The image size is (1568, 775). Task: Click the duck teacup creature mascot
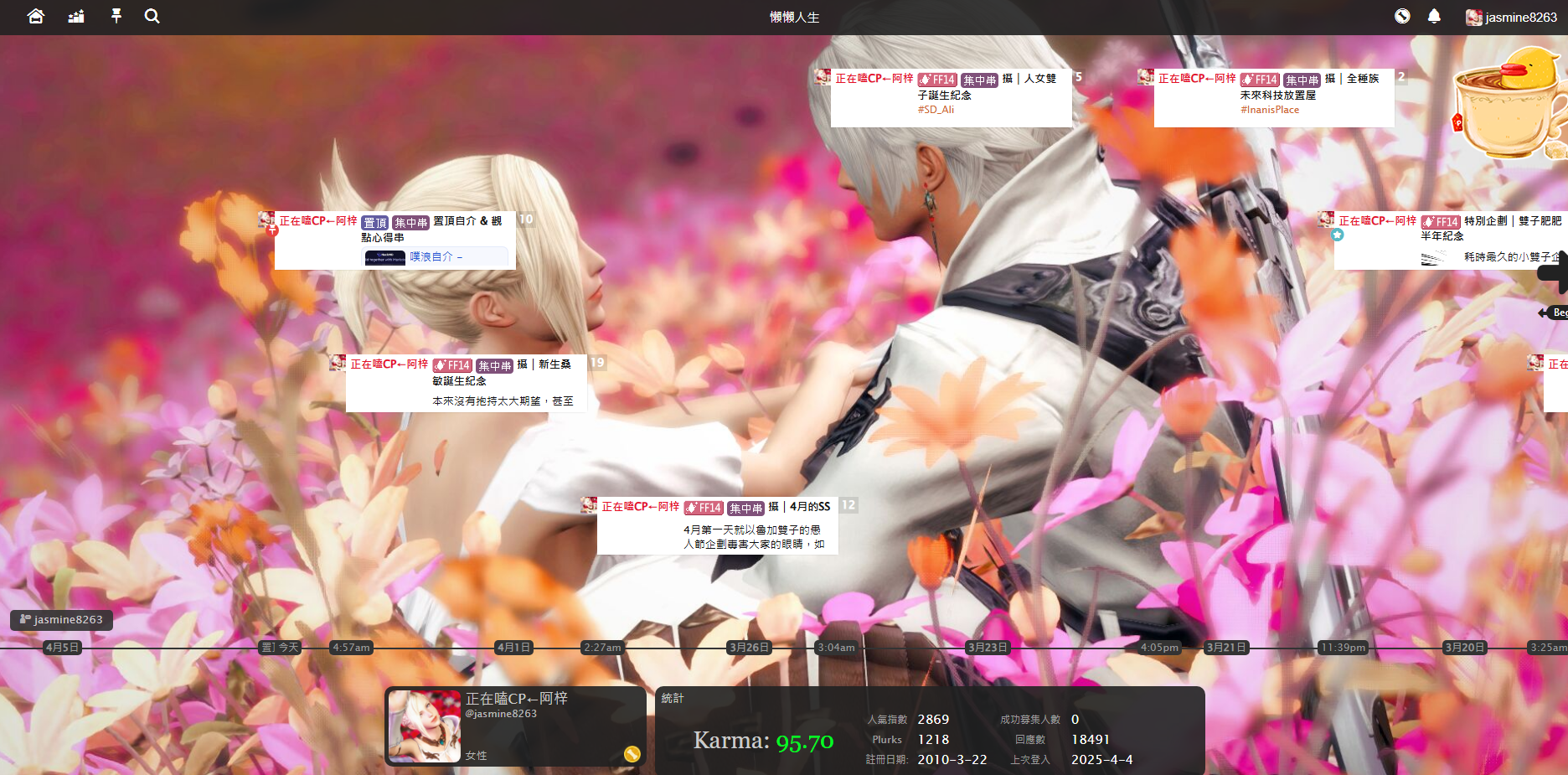tap(1509, 102)
